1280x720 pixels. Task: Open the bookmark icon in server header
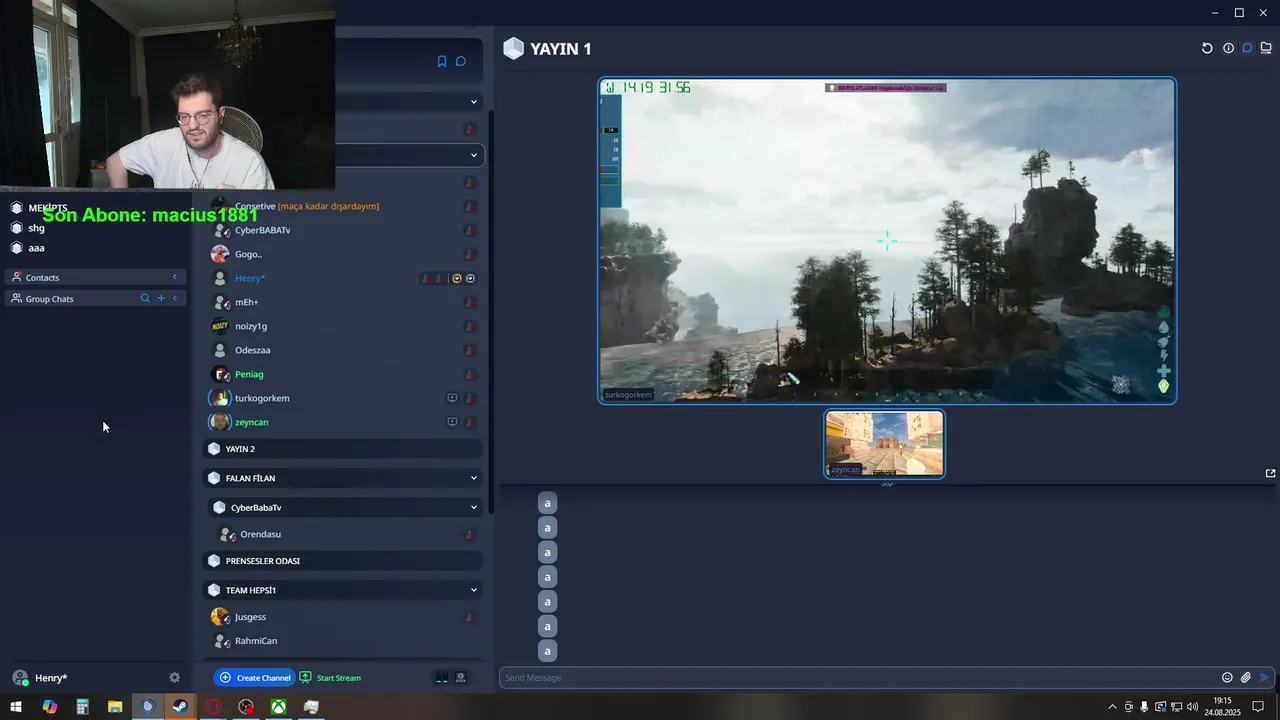[441, 61]
